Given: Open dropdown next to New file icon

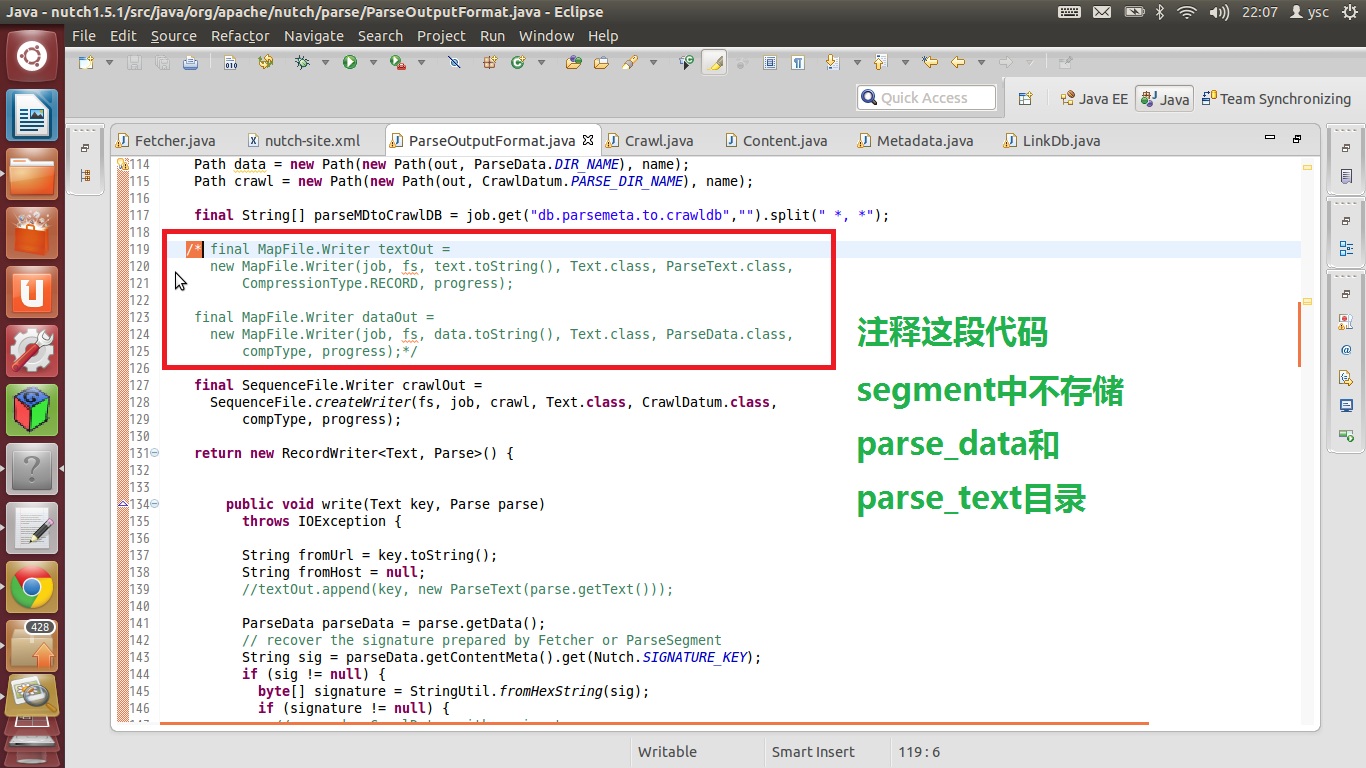Looking at the screenshot, I should point(108,62).
